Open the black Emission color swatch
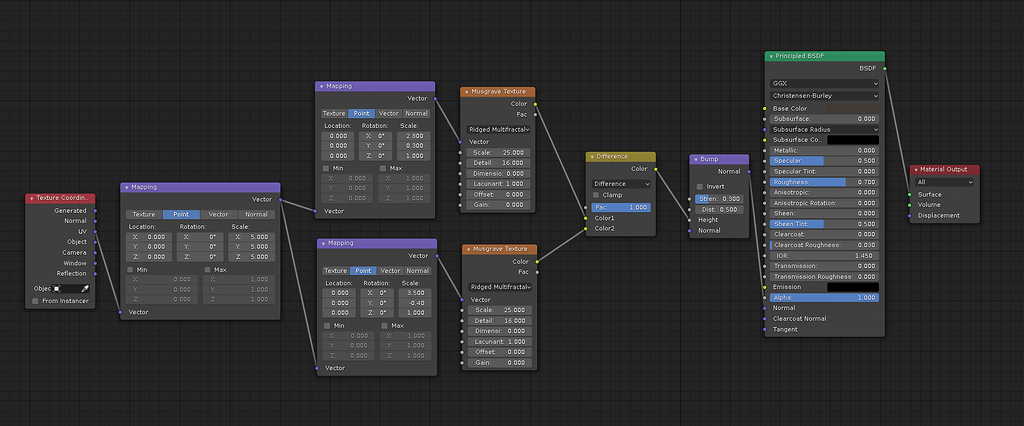1024x426 pixels. click(853, 287)
